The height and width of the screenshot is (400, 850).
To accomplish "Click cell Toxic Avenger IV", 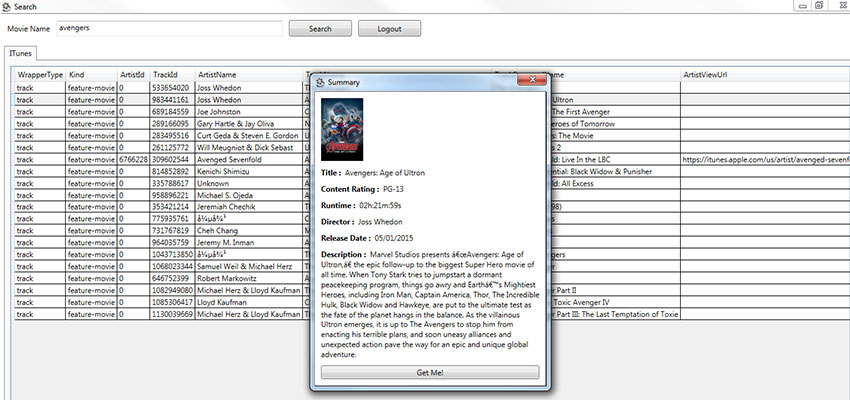I will point(615,302).
